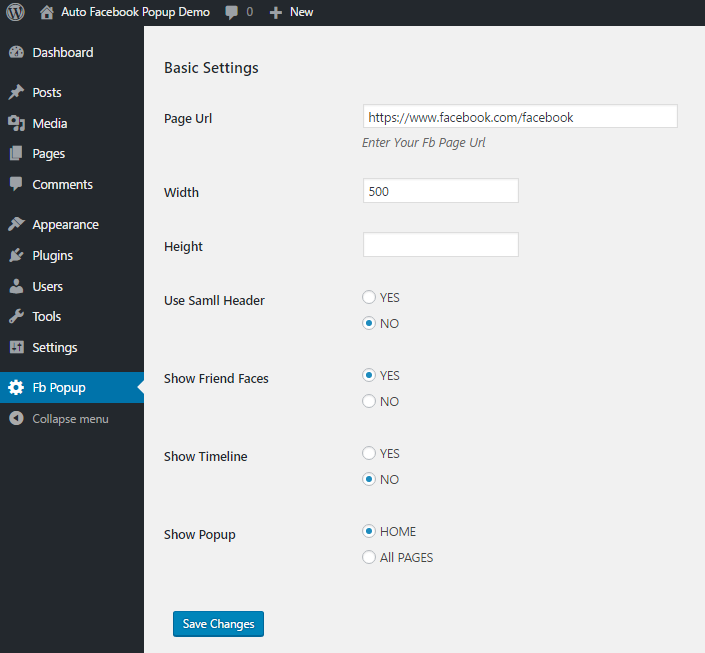Viewport: 705px width, 653px height.
Task: Click the plus icon beside New
Action: pos(275,13)
